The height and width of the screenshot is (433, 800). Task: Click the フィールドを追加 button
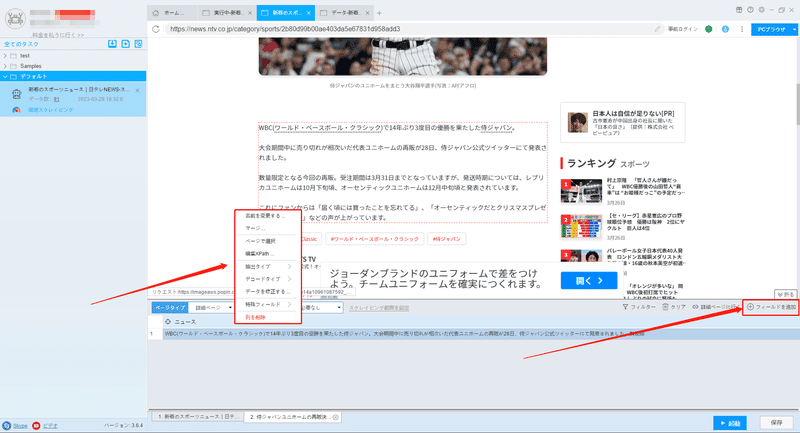tap(771, 307)
